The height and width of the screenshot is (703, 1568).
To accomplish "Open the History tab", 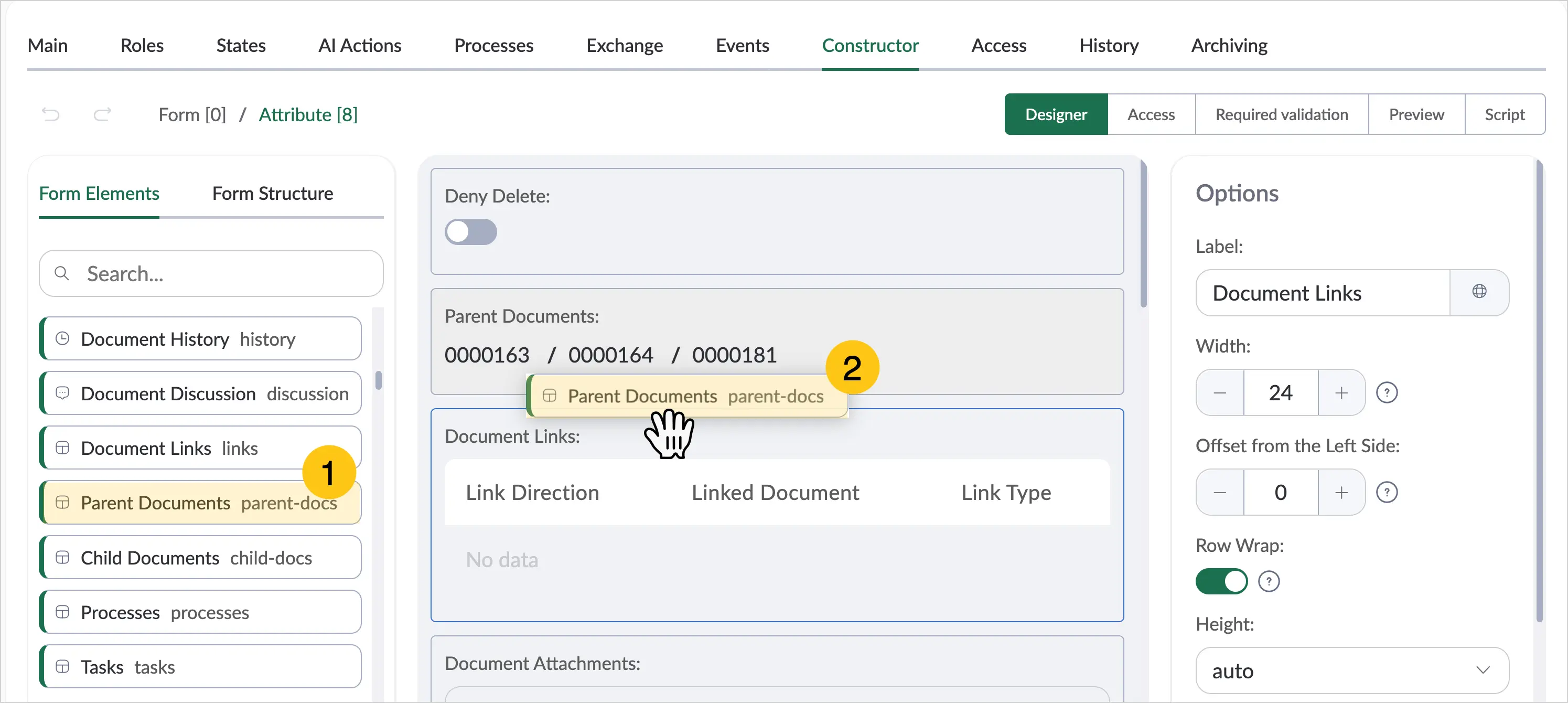I will [1109, 45].
